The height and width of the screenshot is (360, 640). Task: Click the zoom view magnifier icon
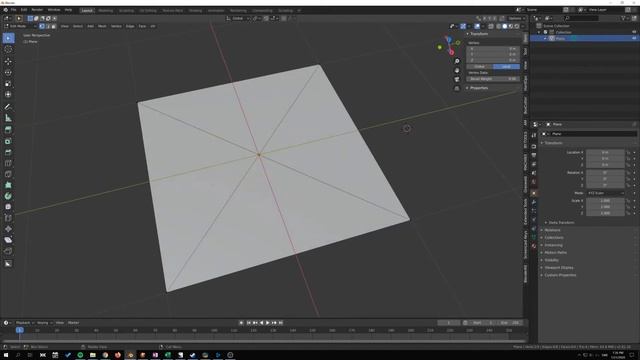457,61
